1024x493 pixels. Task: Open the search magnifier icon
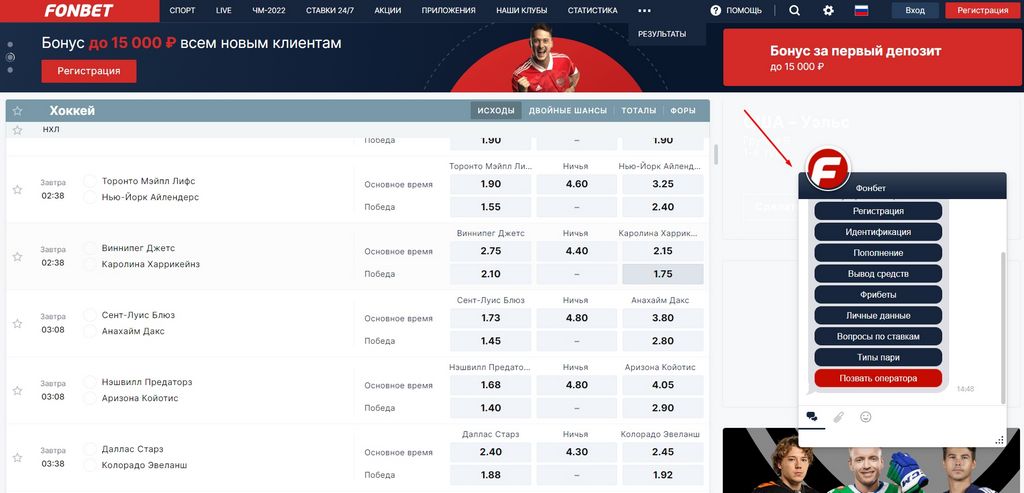coord(794,10)
